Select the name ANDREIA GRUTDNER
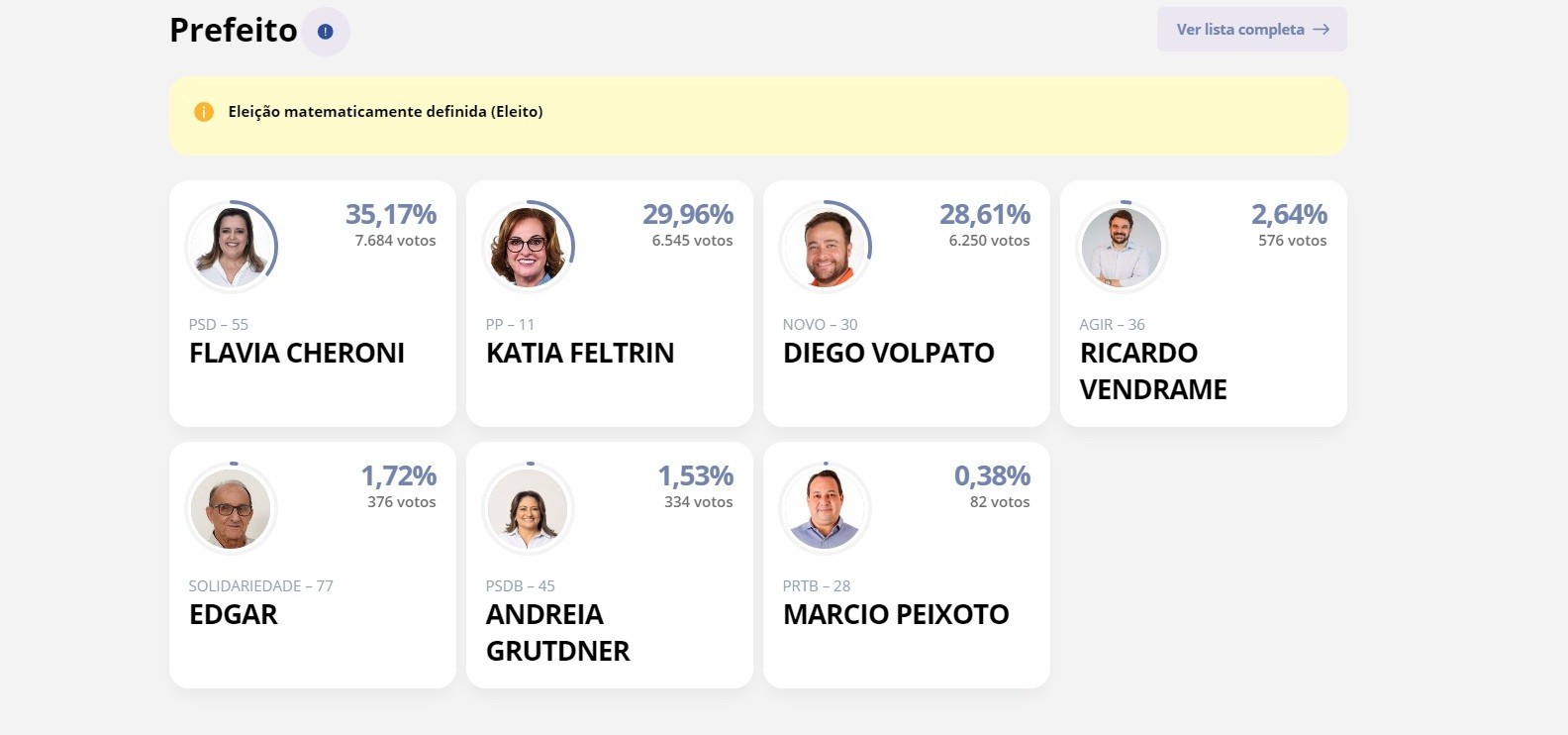The image size is (1568, 735). (x=556, y=632)
